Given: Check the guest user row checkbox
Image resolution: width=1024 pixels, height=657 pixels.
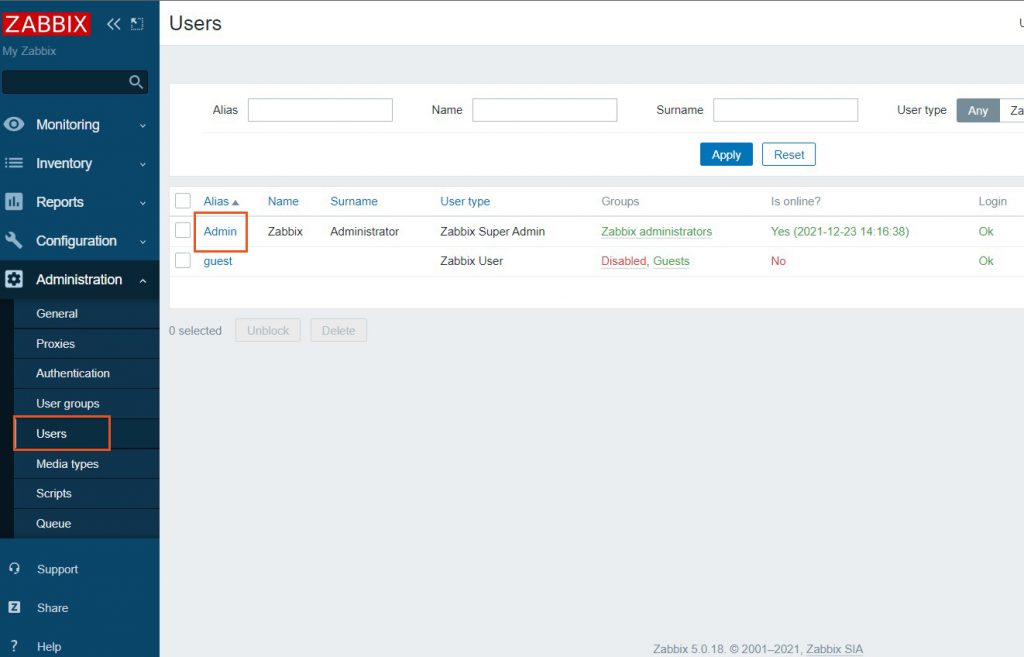Looking at the screenshot, I should point(183,260).
